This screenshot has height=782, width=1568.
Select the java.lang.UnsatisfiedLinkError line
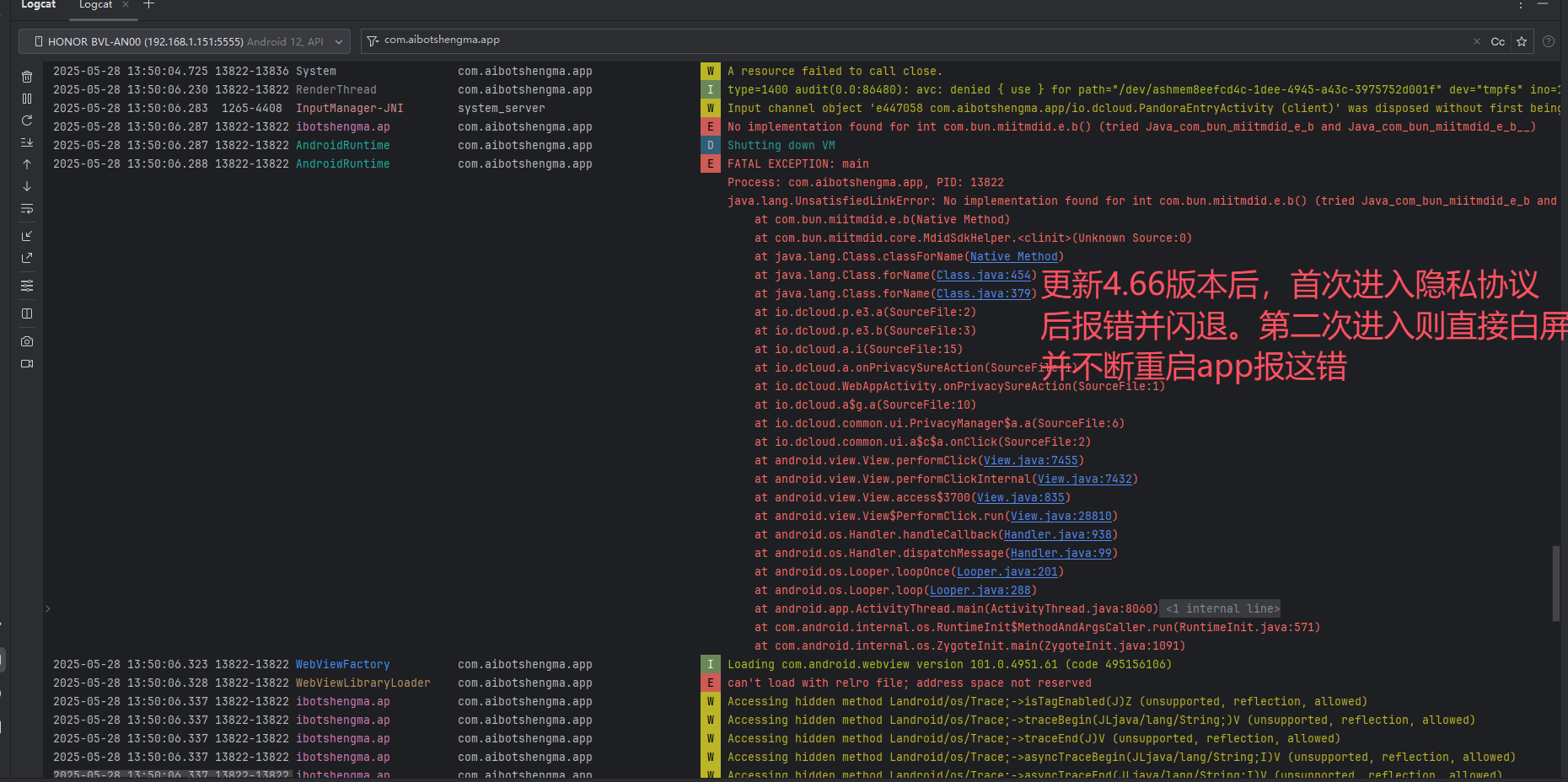click(1142, 201)
